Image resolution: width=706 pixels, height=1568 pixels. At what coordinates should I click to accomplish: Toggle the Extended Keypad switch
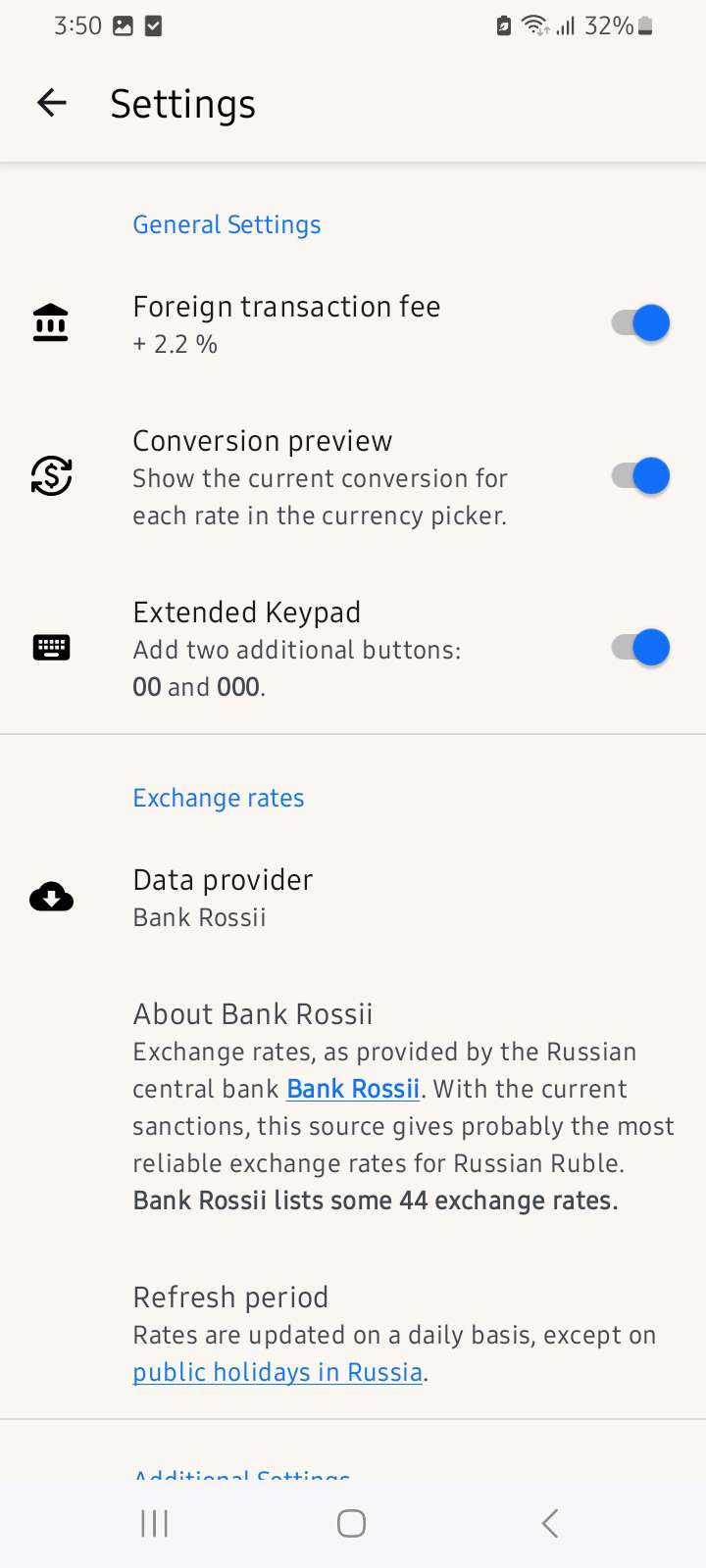(641, 648)
